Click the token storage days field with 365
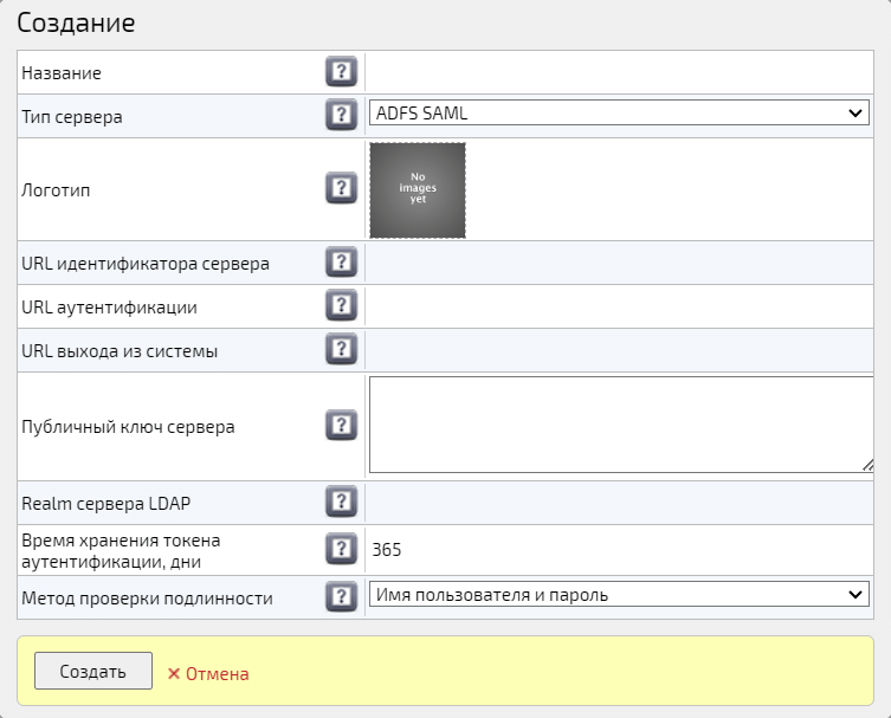 pyautogui.click(x=618, y=549)
